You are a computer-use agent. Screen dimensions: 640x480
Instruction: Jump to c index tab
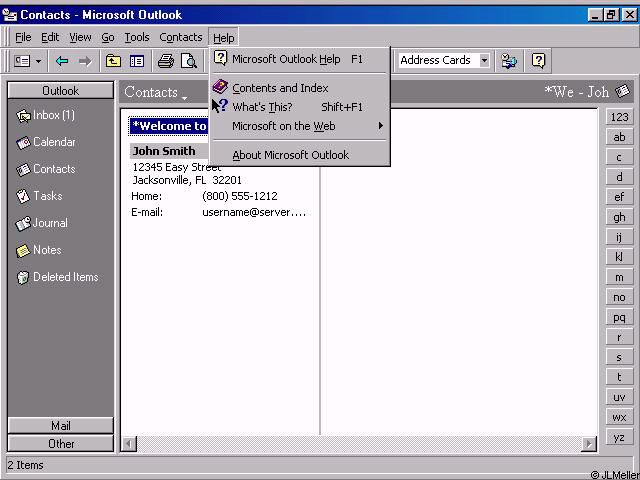[619, 157]
